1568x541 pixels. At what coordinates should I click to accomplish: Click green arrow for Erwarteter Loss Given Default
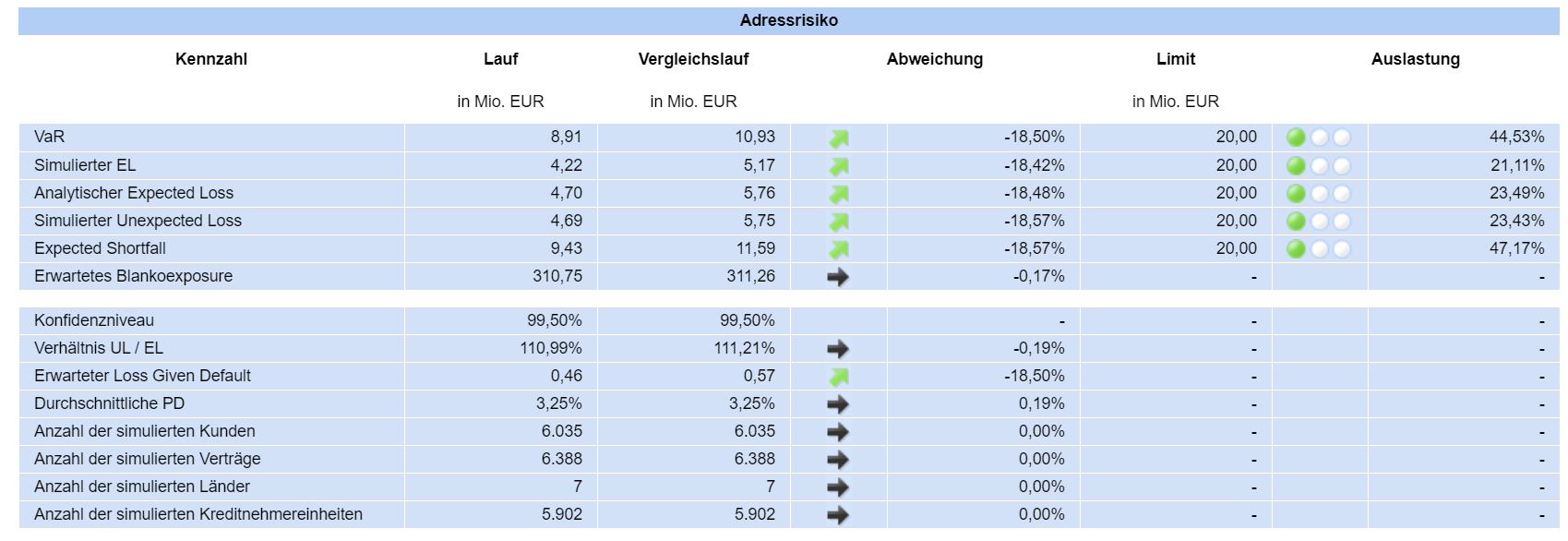838,377
